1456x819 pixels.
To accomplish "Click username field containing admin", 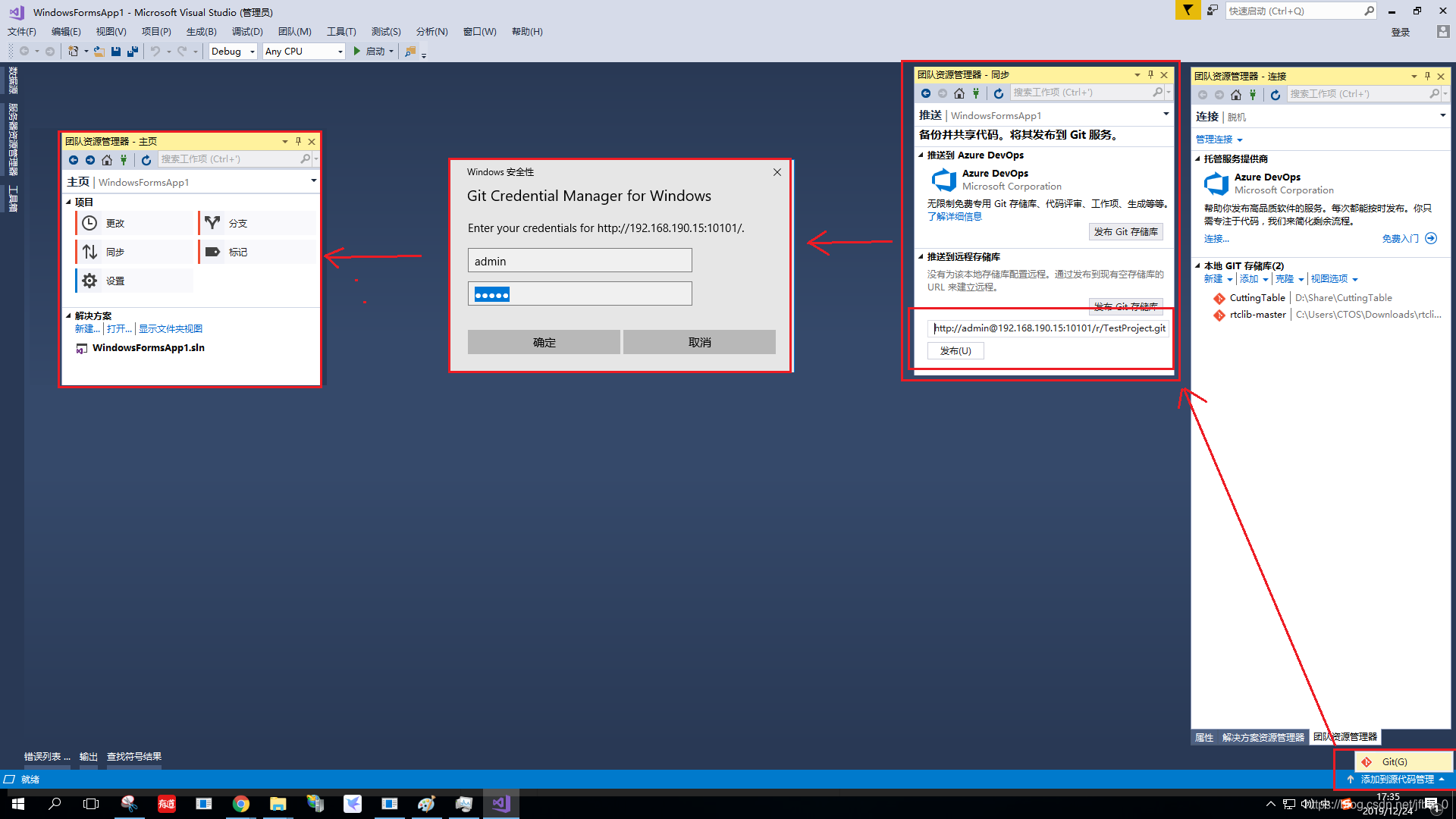I will point(580,261).
